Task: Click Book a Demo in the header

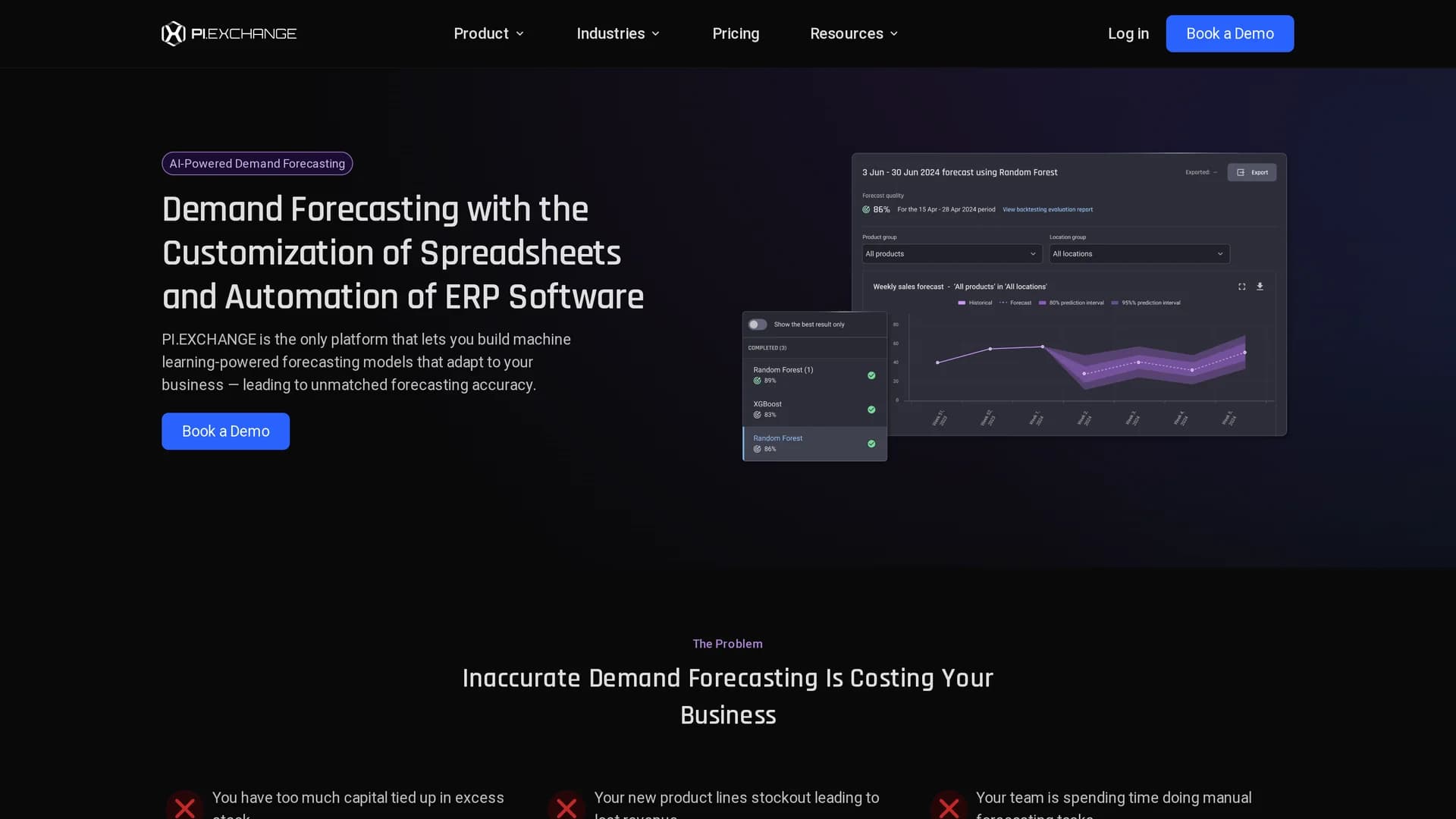Action: [1229, 33]
